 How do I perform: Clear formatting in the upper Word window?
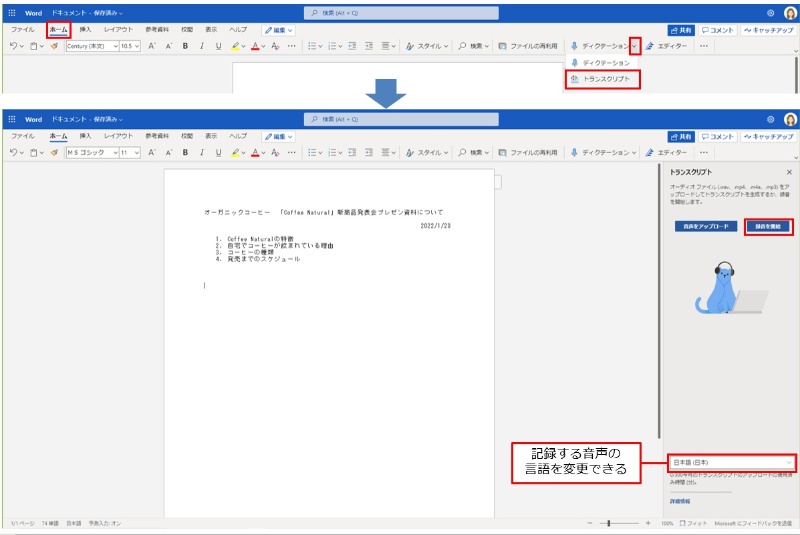point(275,46)
